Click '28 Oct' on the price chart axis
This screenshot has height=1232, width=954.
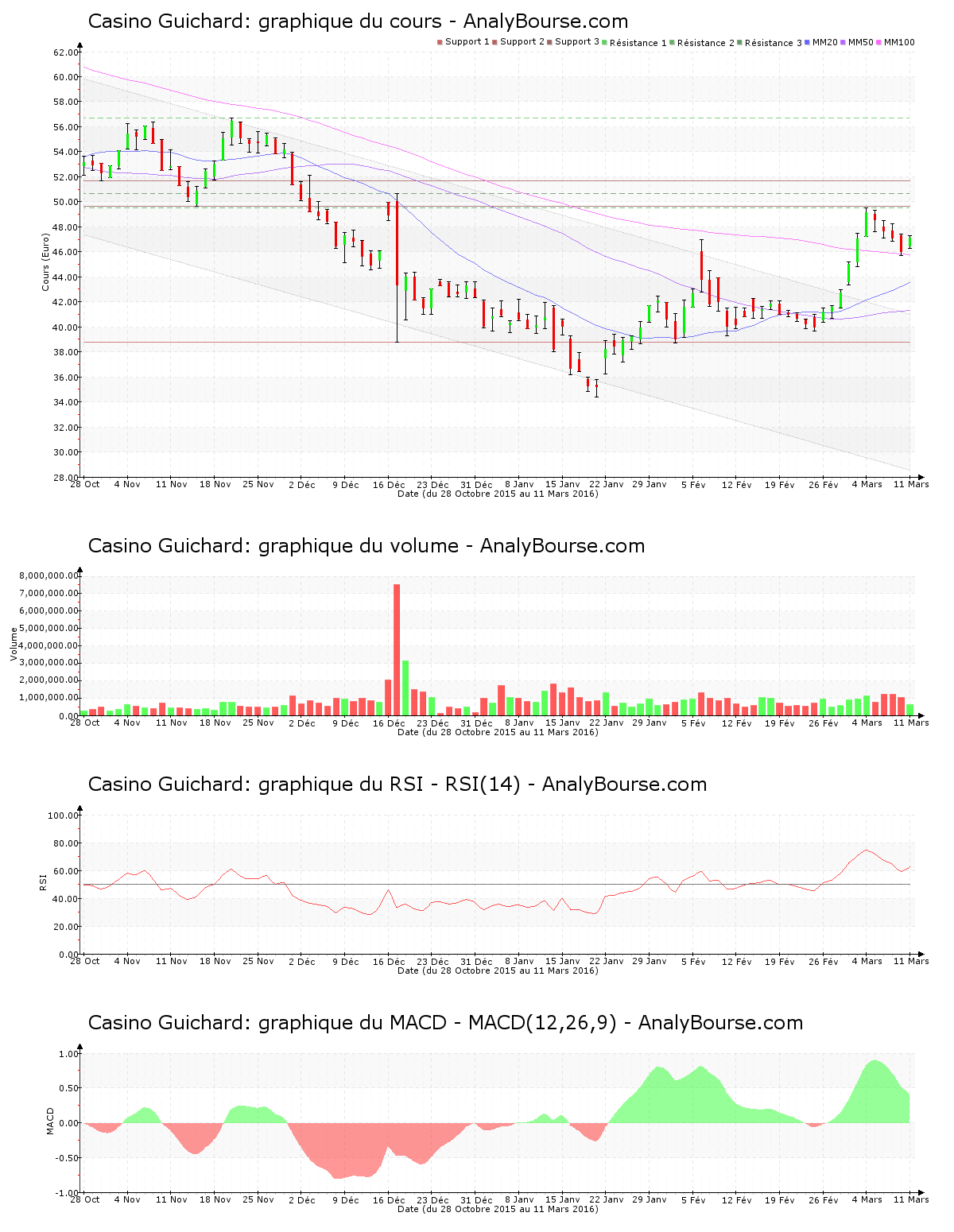tap(85, 485)
